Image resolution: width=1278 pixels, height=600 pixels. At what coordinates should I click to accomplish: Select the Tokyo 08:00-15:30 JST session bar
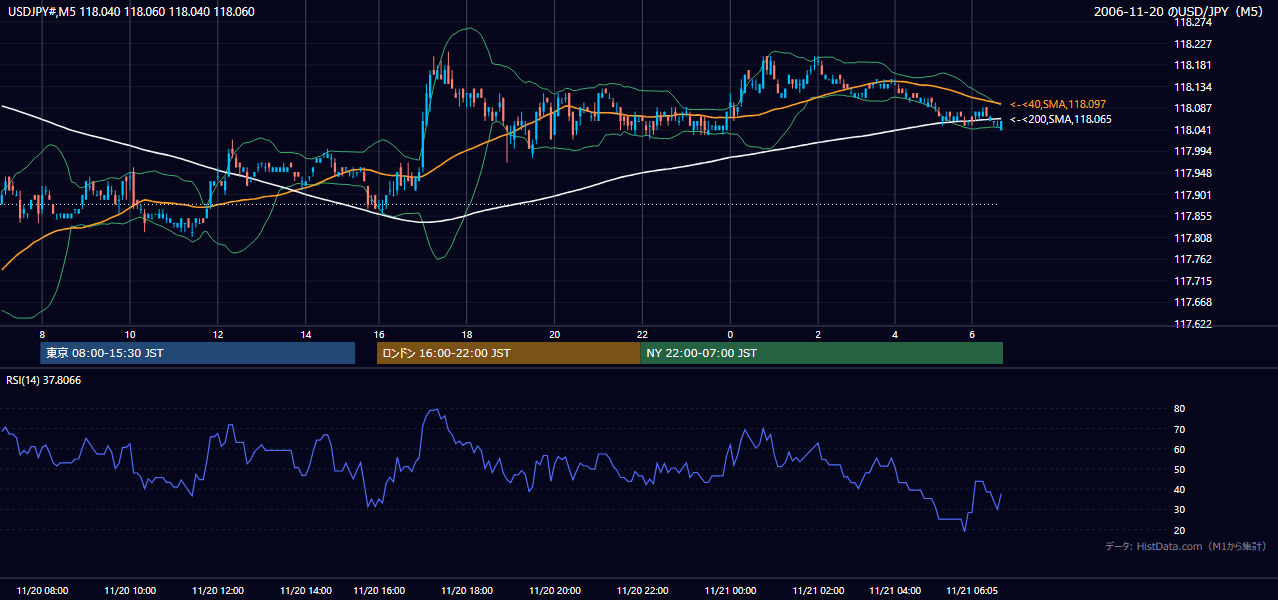click(x=197, y=353)
